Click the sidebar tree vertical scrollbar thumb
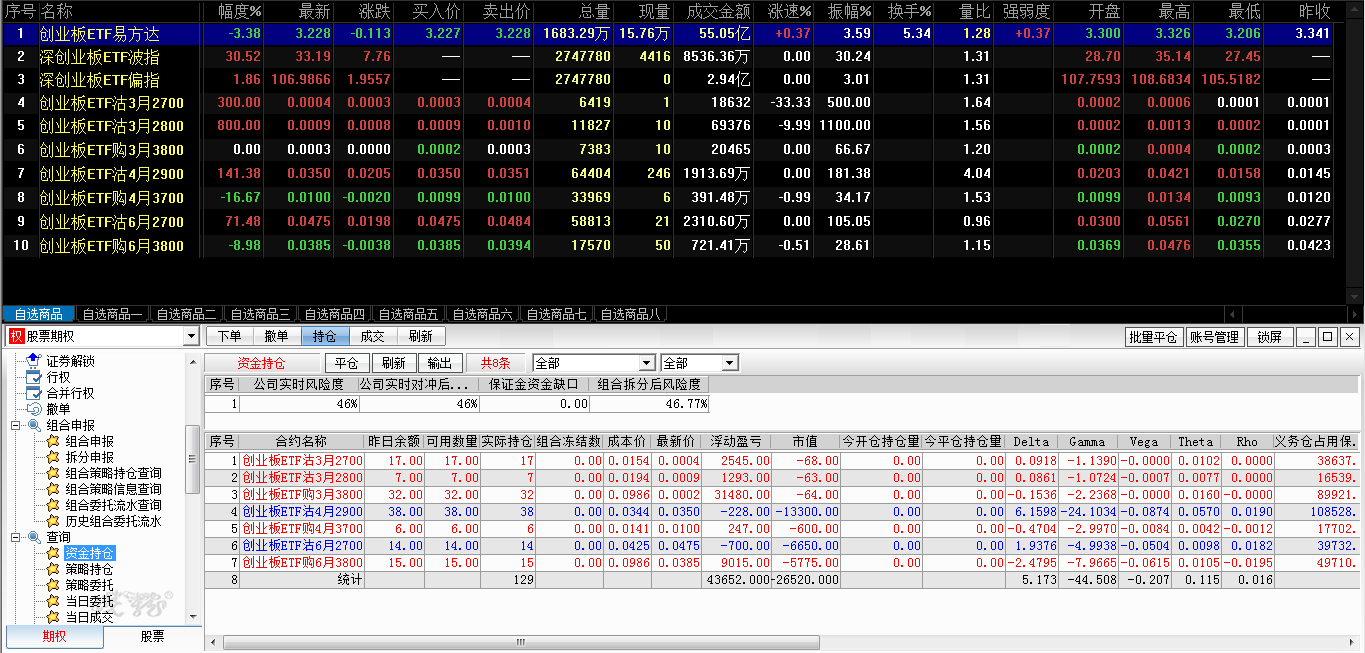 194,460
